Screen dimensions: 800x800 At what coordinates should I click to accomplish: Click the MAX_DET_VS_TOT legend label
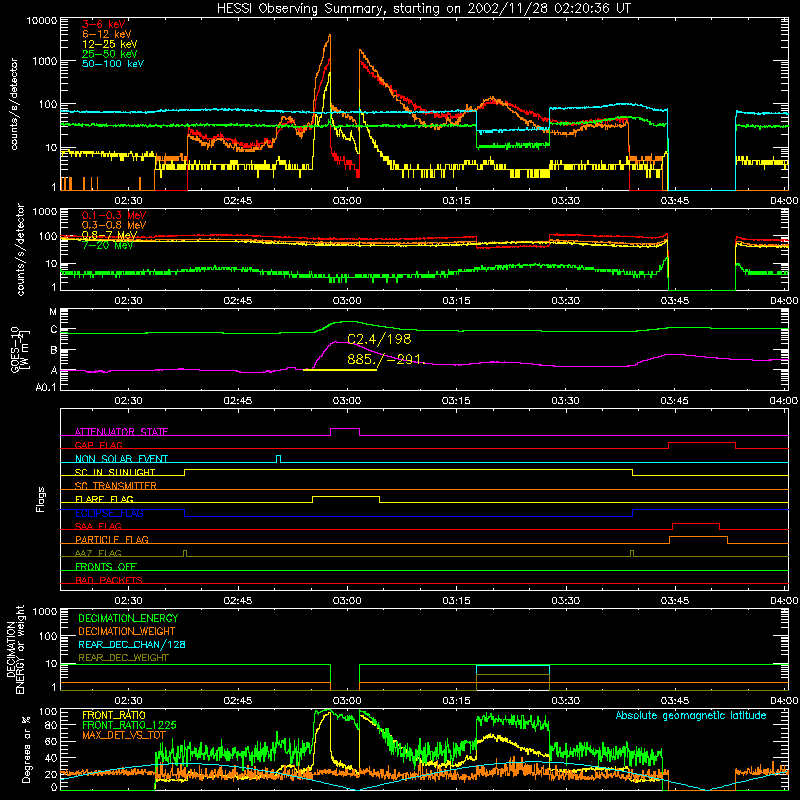123,735
